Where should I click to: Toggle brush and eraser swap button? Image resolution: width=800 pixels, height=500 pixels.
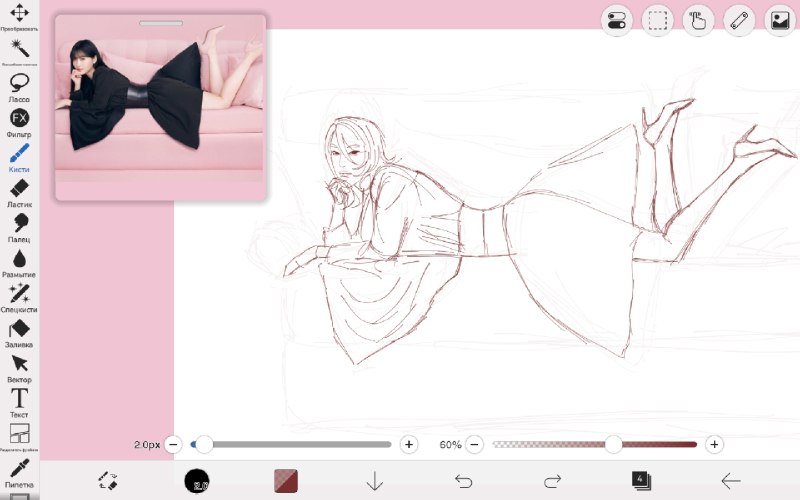coord(108,481)
